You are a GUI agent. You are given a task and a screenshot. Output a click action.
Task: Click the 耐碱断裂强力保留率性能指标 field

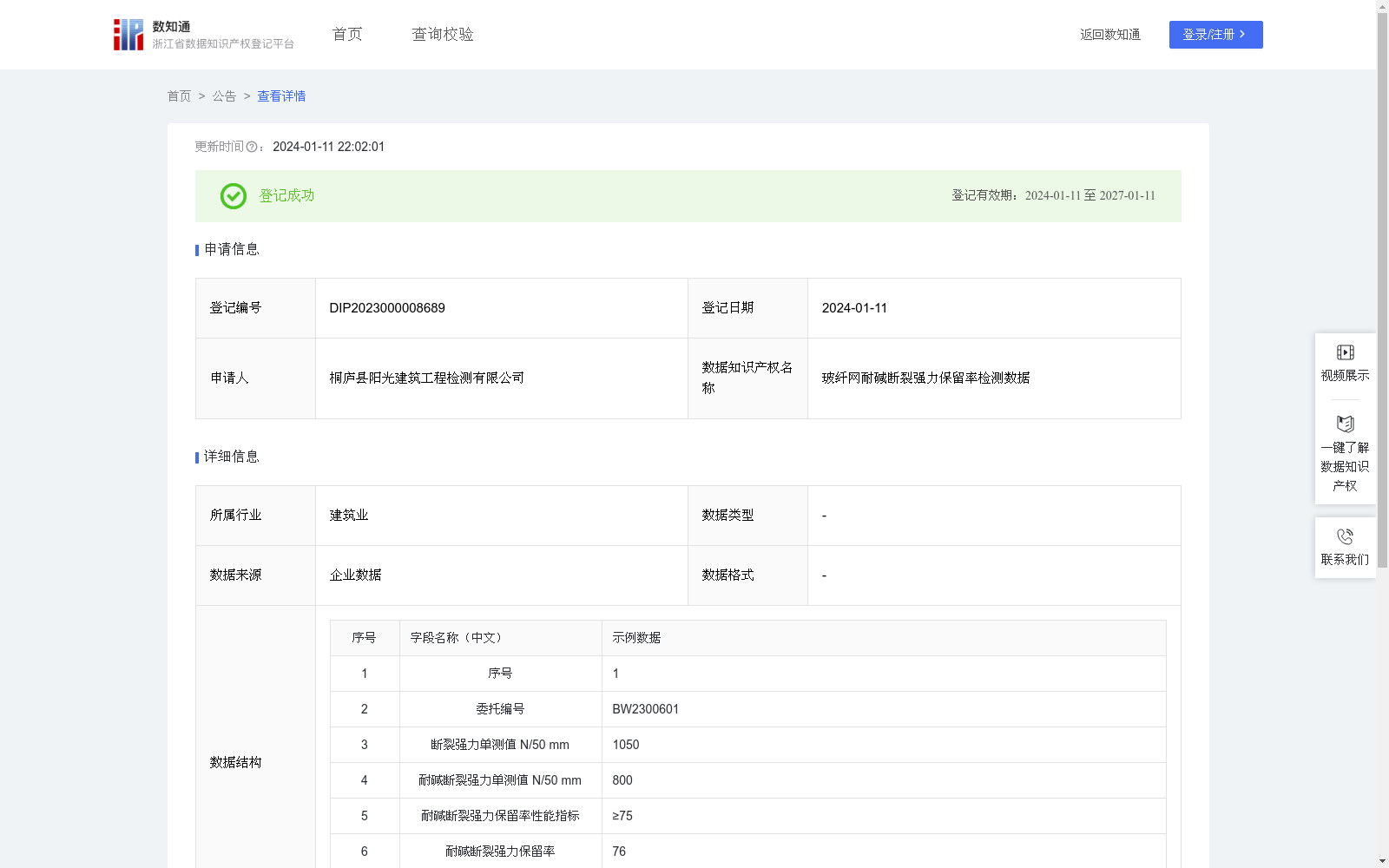[x=500, y=816]
